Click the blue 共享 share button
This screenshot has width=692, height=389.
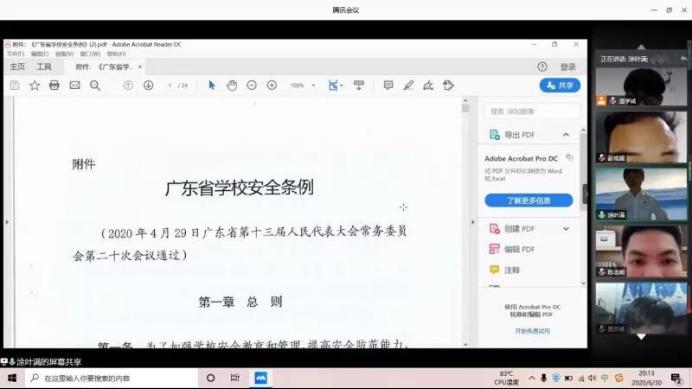tap(560, 85)
